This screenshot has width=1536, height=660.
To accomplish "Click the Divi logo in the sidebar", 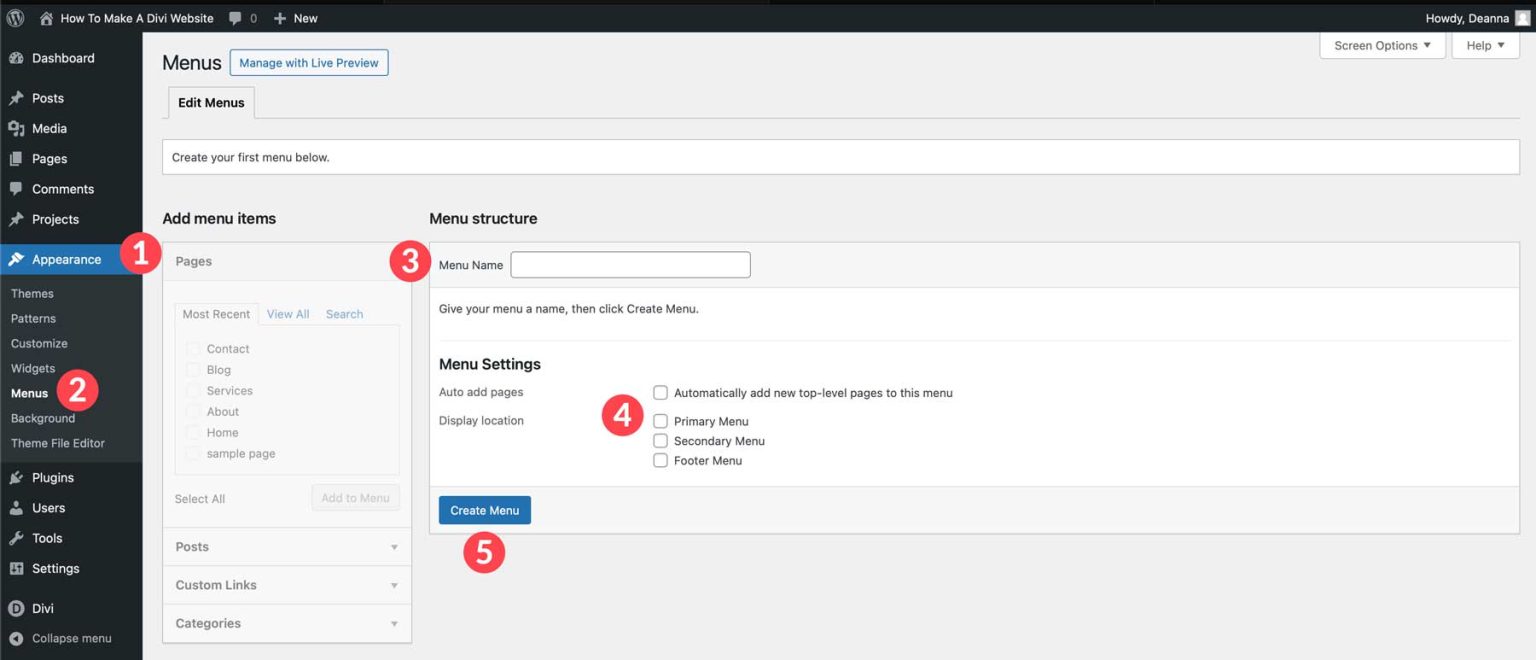I will coord(15,607).
